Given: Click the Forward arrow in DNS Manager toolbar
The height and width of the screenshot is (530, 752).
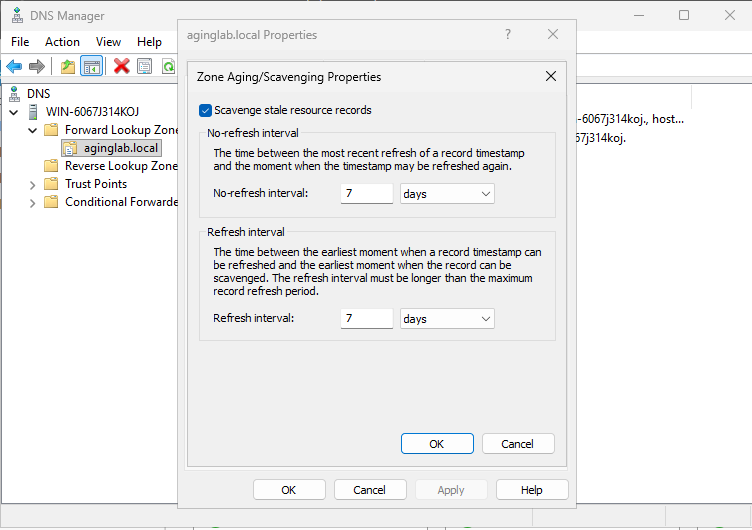Looking at the screenshot, I should point(37,66).
